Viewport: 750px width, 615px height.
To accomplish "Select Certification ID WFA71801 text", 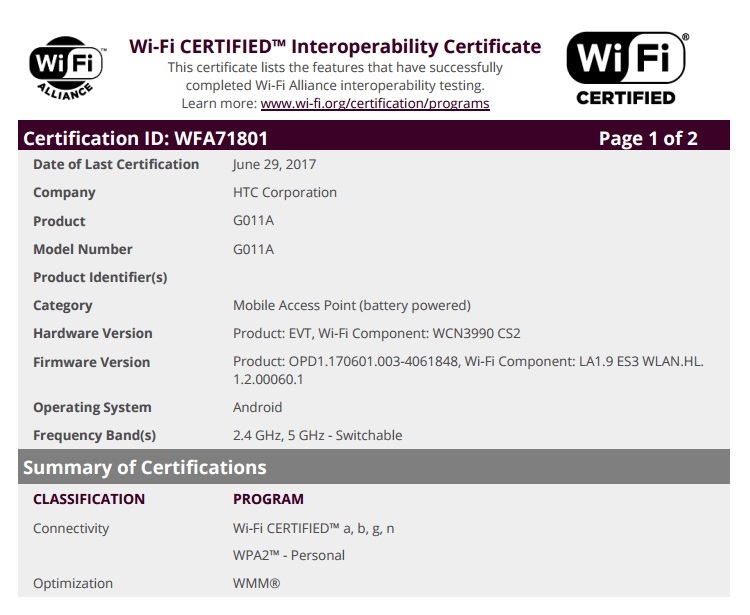I will [145, 138].
